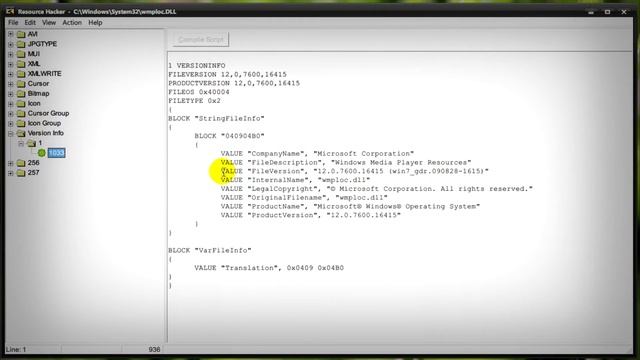Screen dimensions: 640x360
Task: Click the OriginalFilename value line
Action: 304,198
